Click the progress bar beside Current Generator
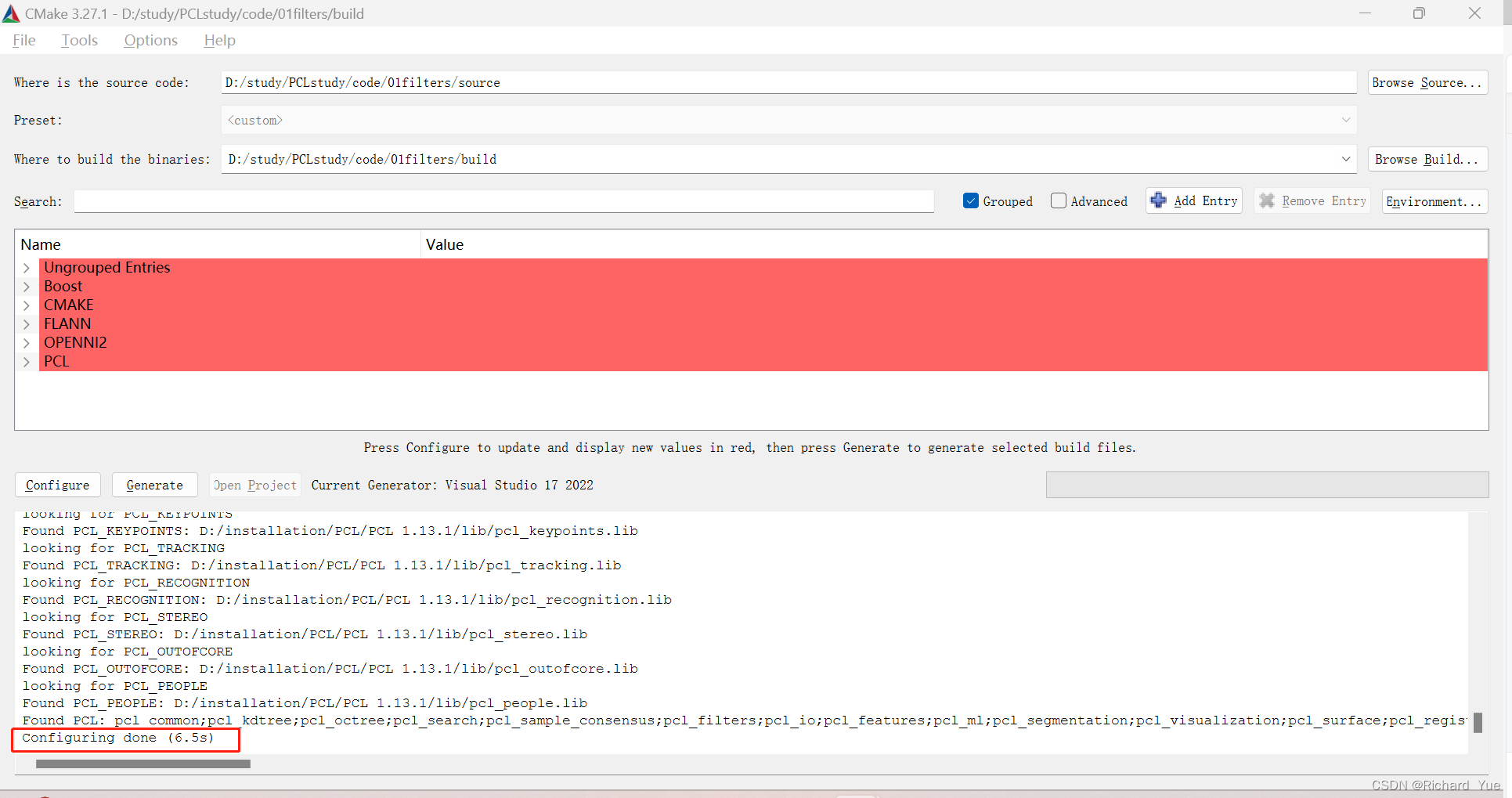 pyautogui.click(x=1267, y=485)
